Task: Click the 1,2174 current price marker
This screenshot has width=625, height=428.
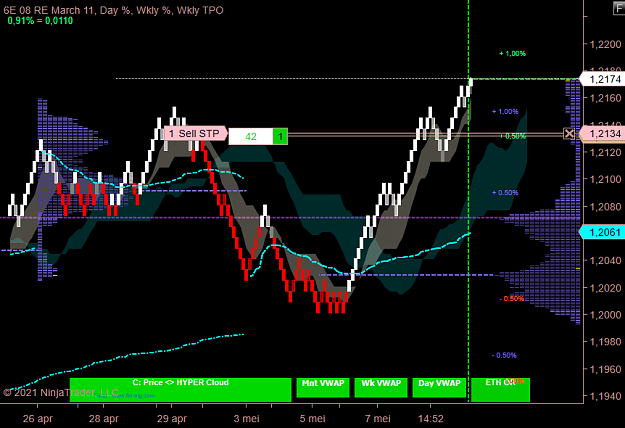Action: point(601,79)
